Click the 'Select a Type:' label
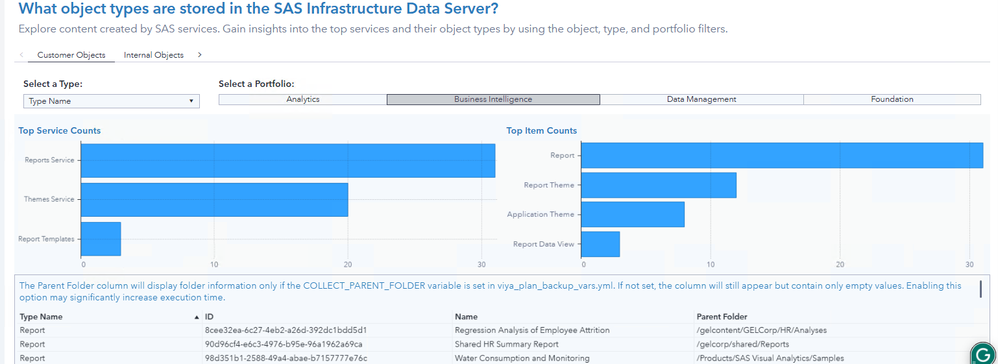Image resolution: width=998 pixels, height=364 pixels. [53, 83]
